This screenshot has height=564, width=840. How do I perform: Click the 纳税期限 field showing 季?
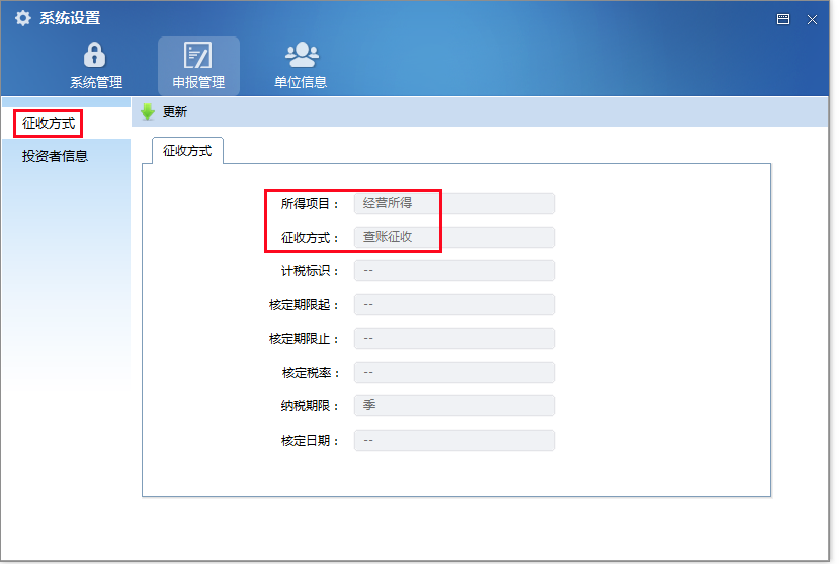coord(453,406)
